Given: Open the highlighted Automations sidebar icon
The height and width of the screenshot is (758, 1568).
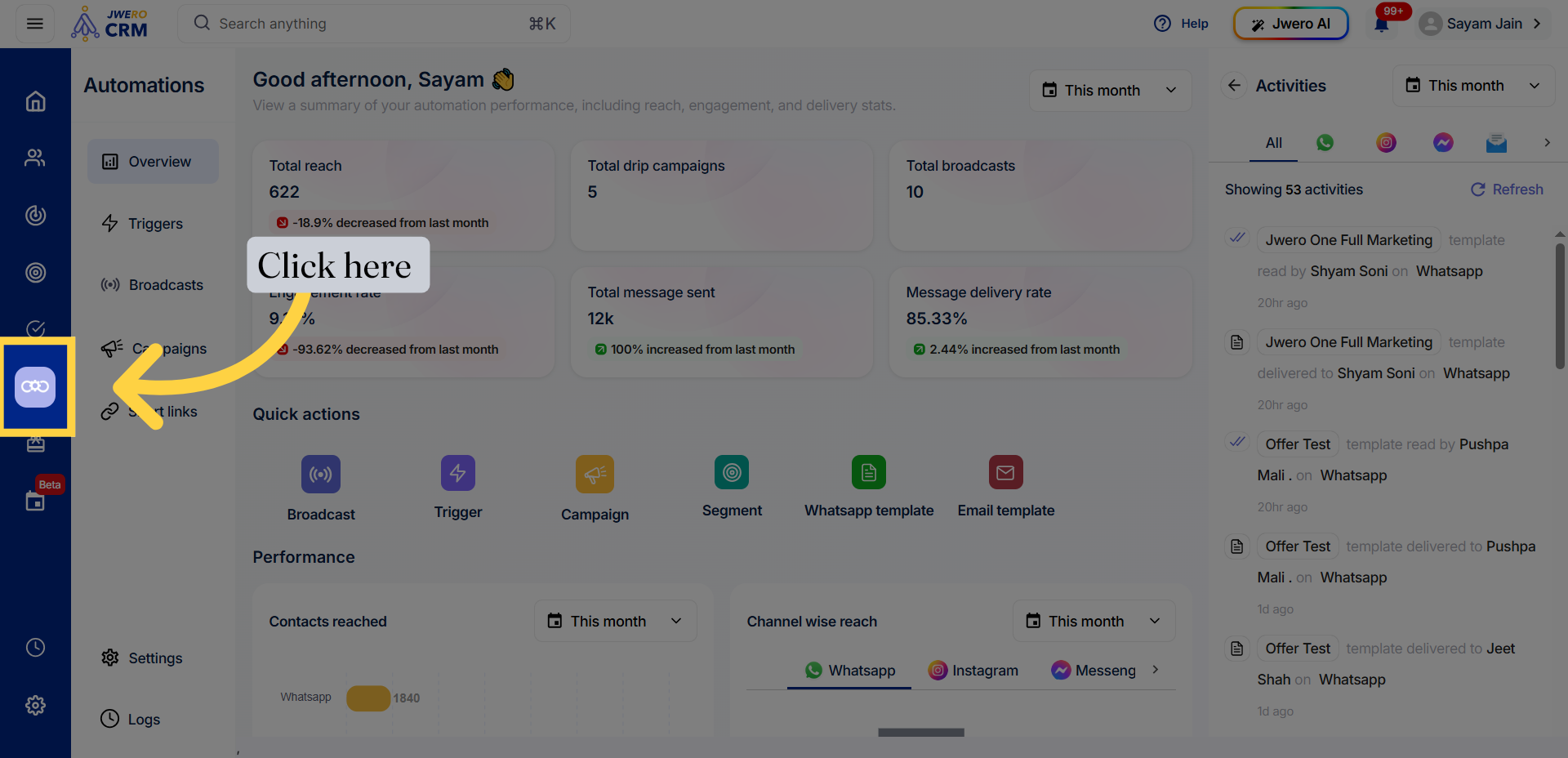Looking at the screenshot, I should click(x=35, y=386).
